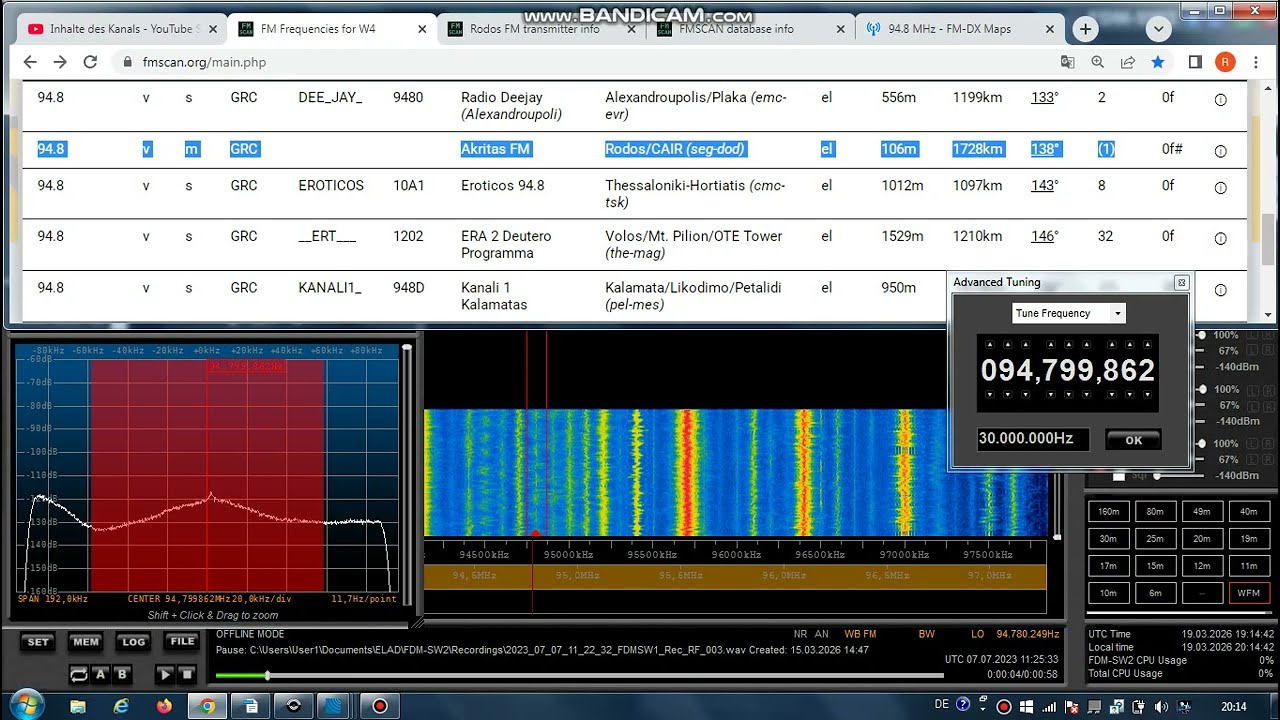The width and height of the screenshot is (1280, 720).
Task: Confirm tuning with OK button
Action: pyautogui.click(x=1133, y=440)
